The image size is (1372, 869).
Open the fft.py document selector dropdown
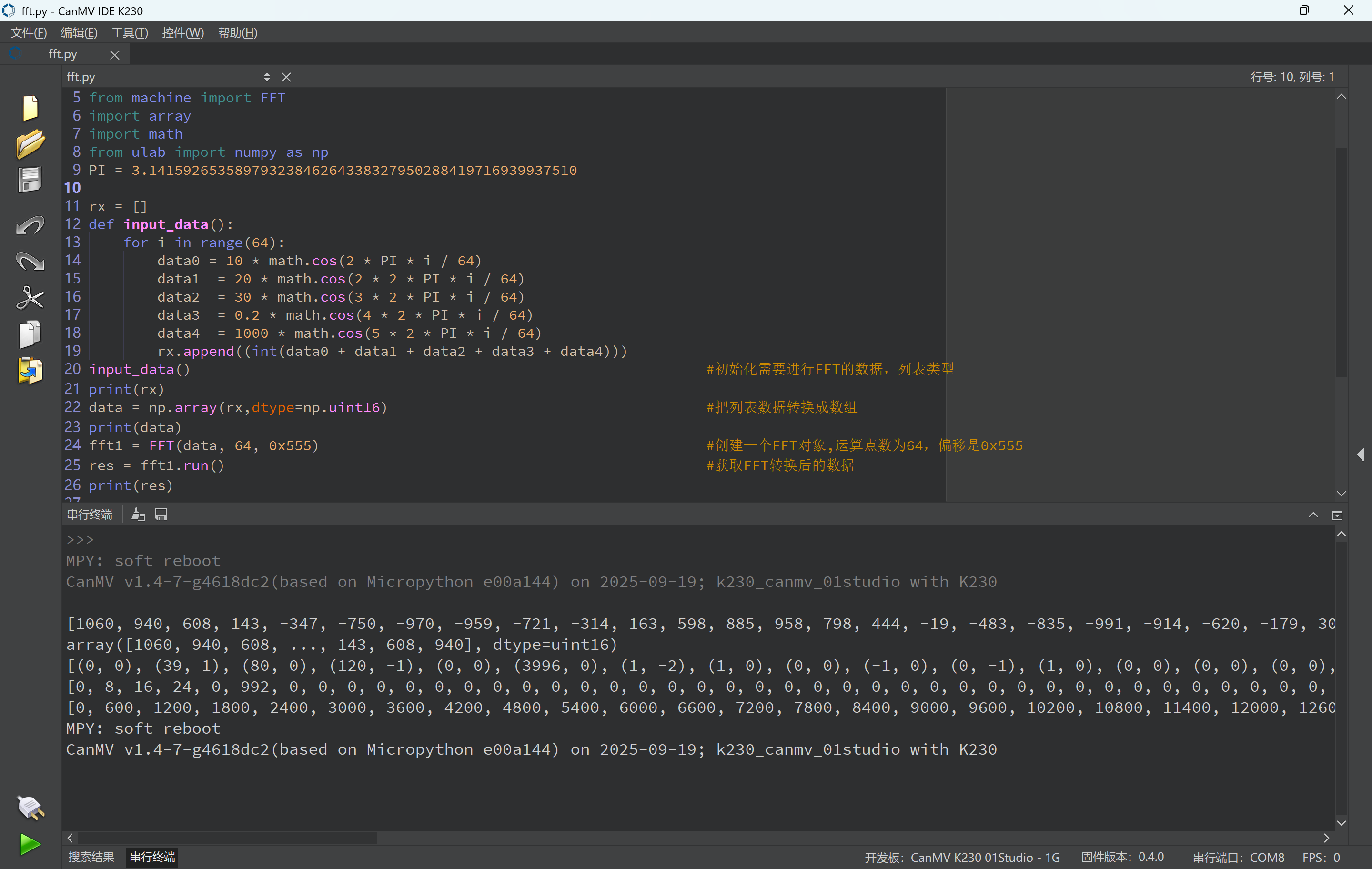pyautogui.click(x=267, y=77)
